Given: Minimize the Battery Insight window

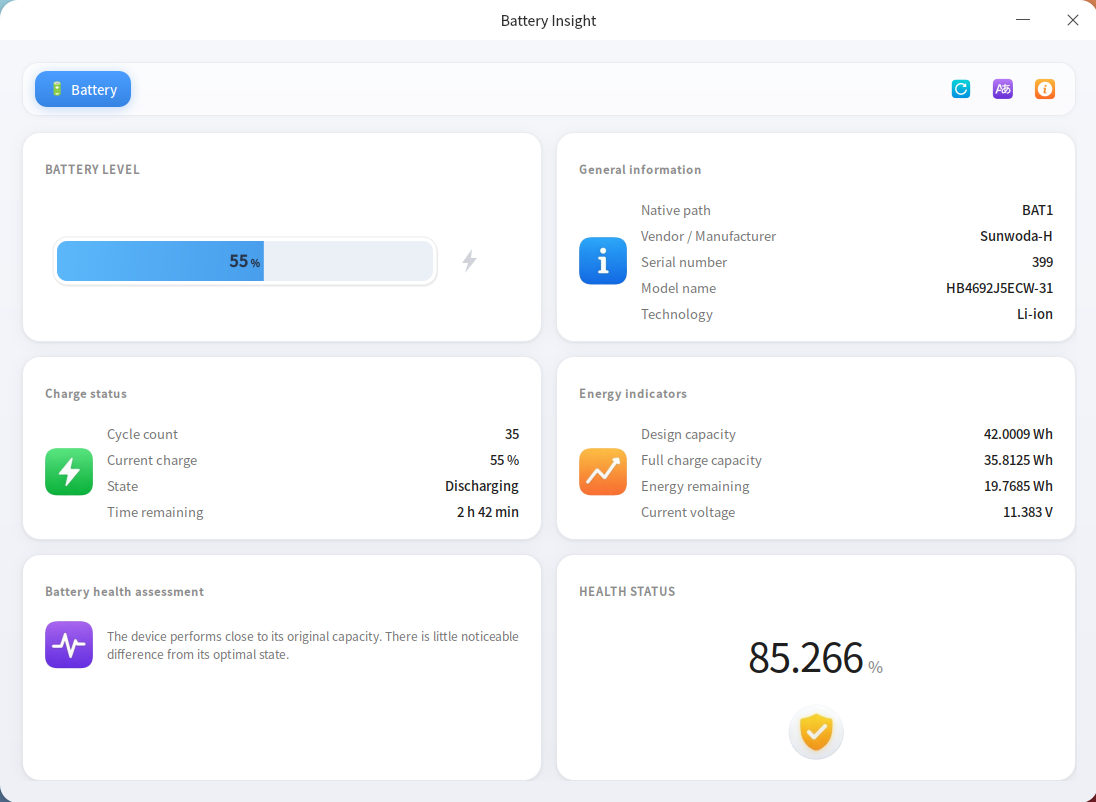Looking at the screenshot, I should (1023, 20).
